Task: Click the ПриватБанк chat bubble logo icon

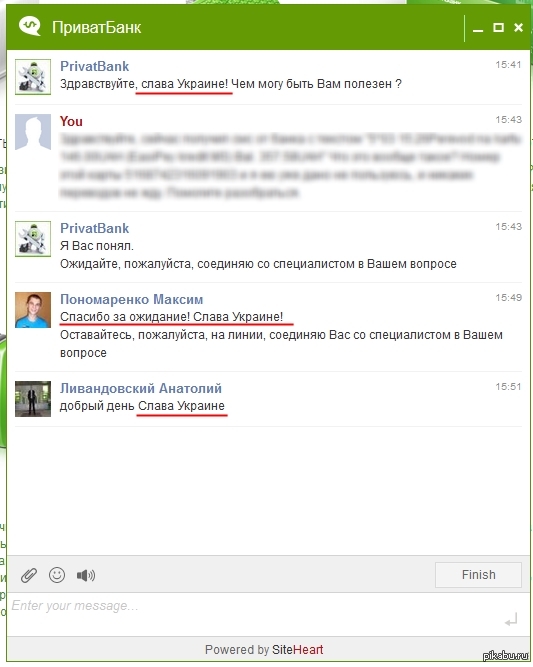Action: pyautogui.click(x=30, y=26)
